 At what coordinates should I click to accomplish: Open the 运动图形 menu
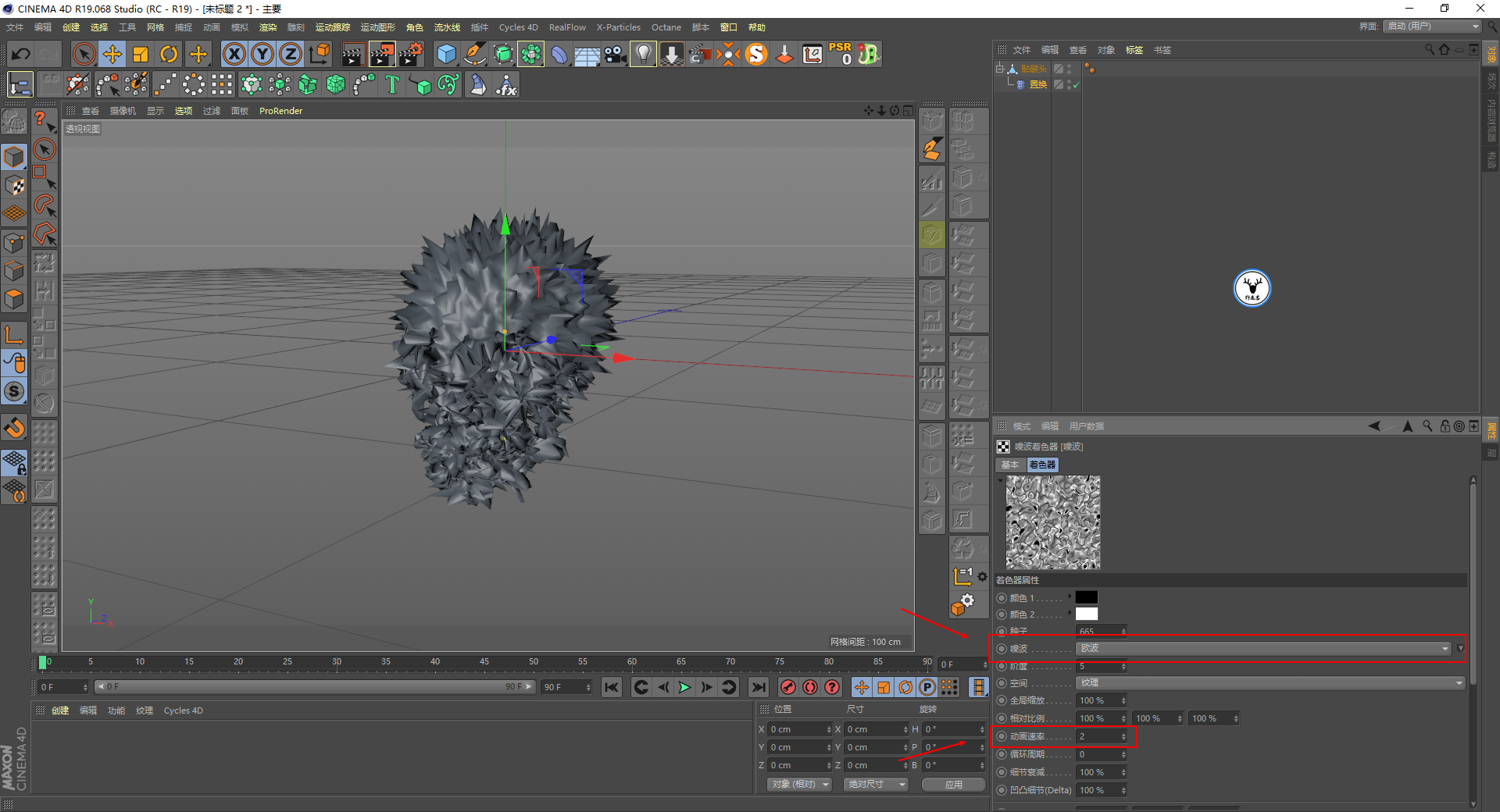(377, 27)
